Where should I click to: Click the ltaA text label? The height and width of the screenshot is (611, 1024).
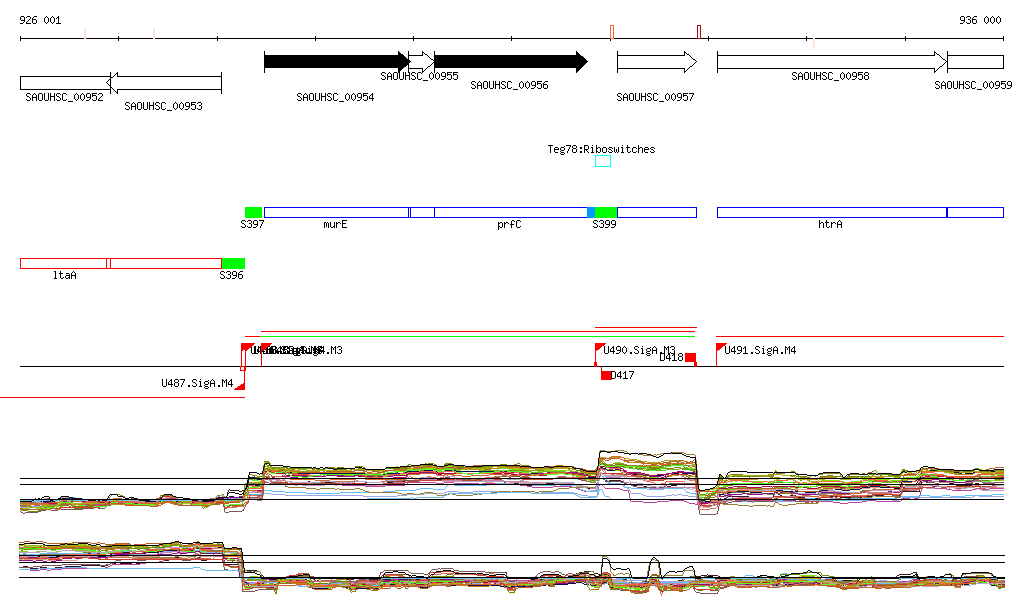tap(65, 275)
